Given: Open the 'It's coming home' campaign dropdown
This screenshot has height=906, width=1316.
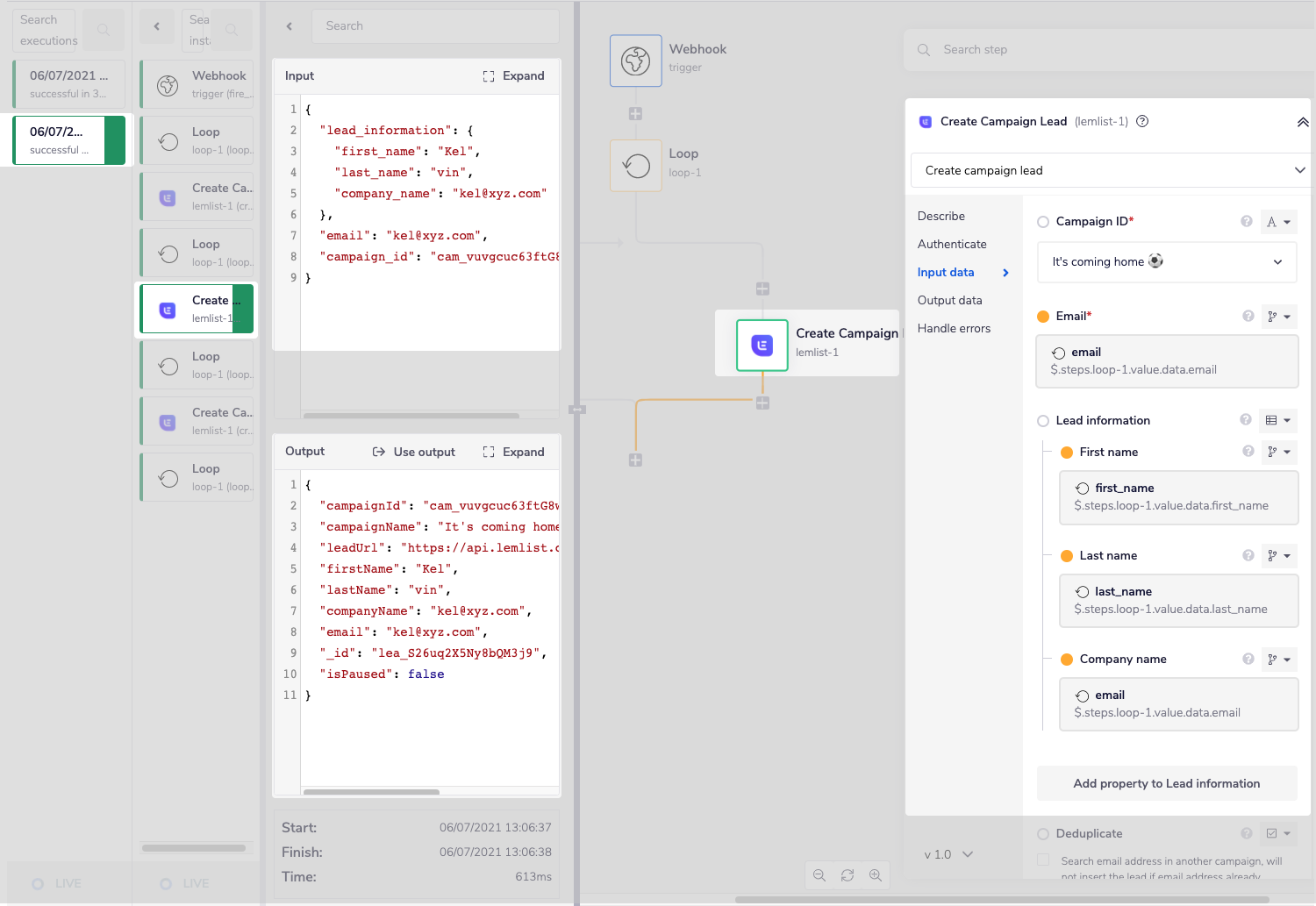Looking at the screenshot, I should point(1166,262).
